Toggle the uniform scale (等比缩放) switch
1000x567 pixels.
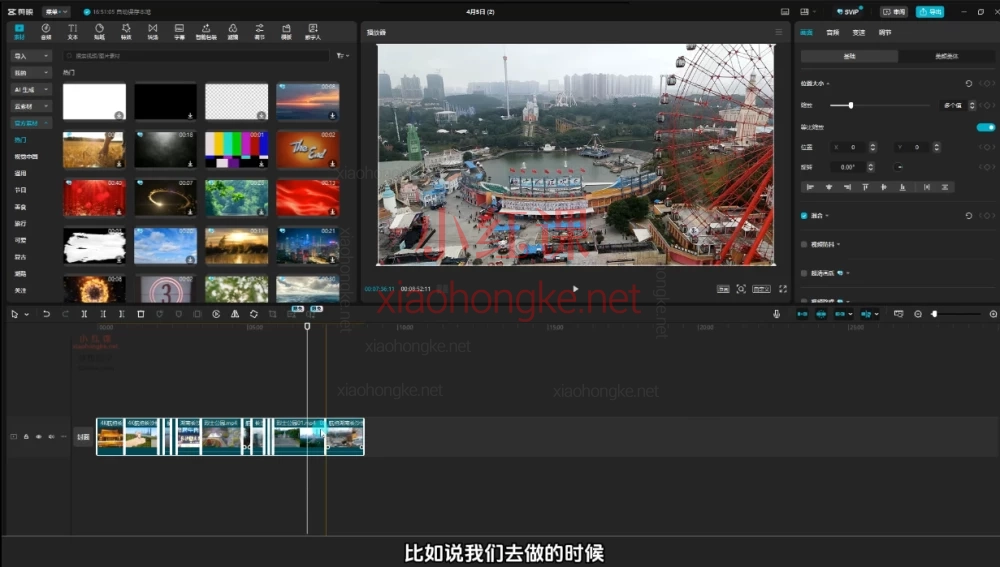point(985,127)
